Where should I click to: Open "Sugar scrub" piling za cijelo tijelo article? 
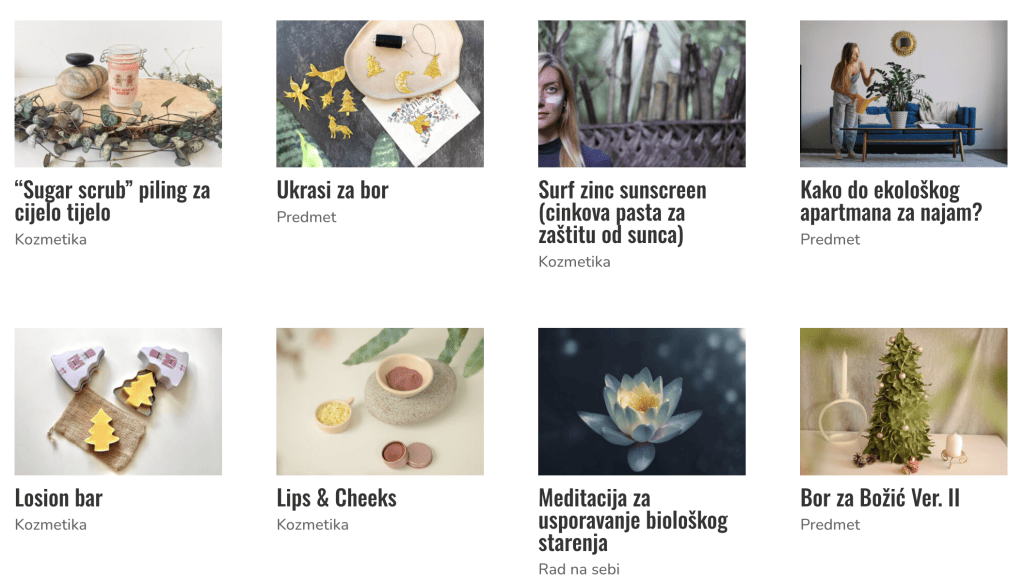click(112, 201)
